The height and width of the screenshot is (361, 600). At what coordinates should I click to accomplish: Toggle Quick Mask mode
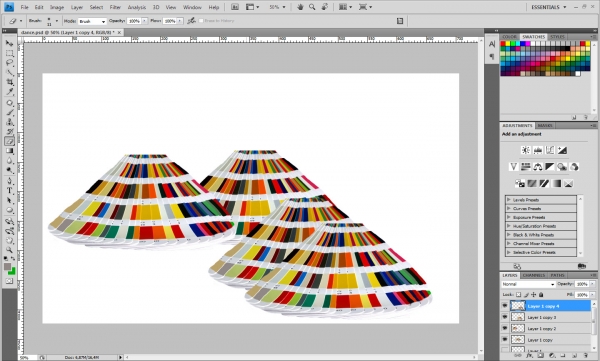[x=9, y=281]
